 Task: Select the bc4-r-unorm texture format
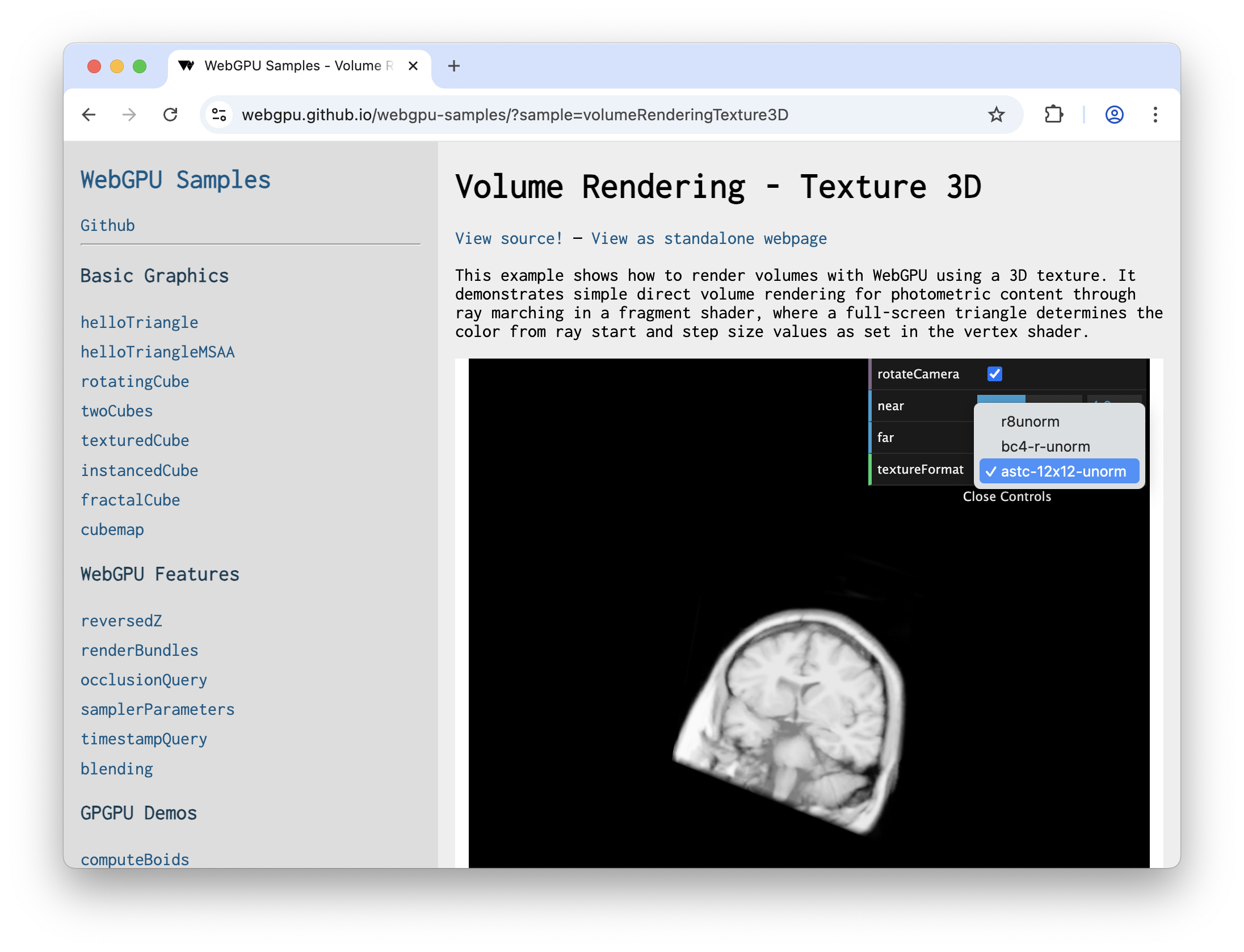[1045, 446]
